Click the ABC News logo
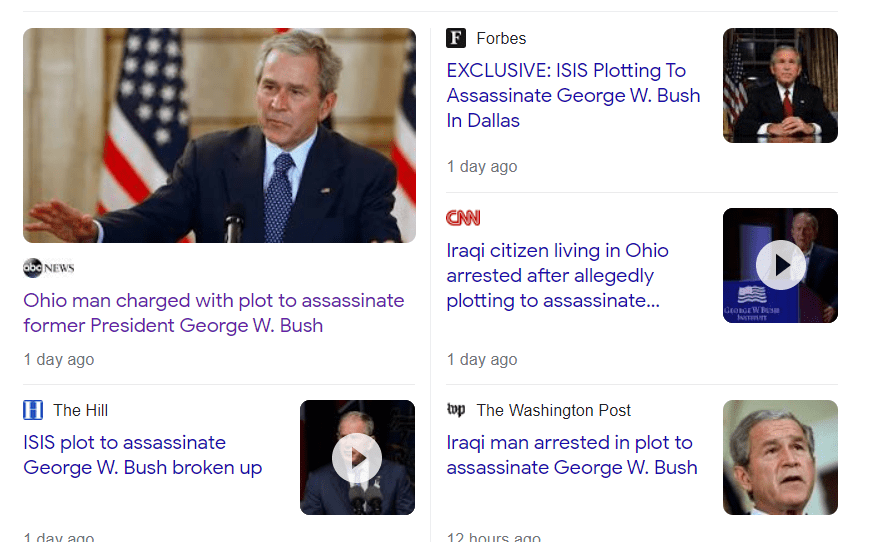 (x=48, y=268)
